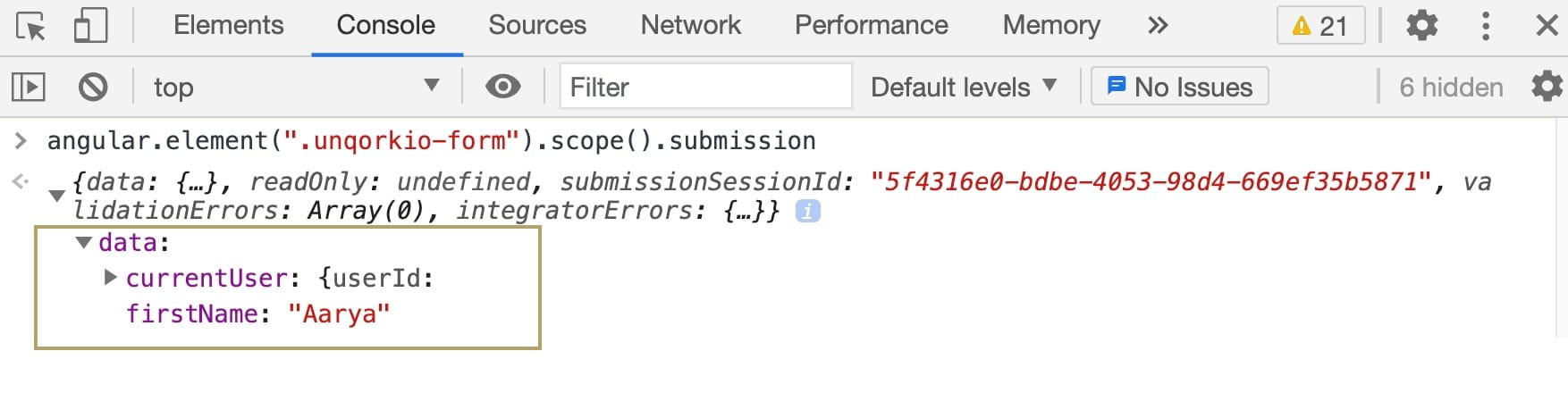
Task: Clear the console with the ban icon
Action: coord(93,87)
